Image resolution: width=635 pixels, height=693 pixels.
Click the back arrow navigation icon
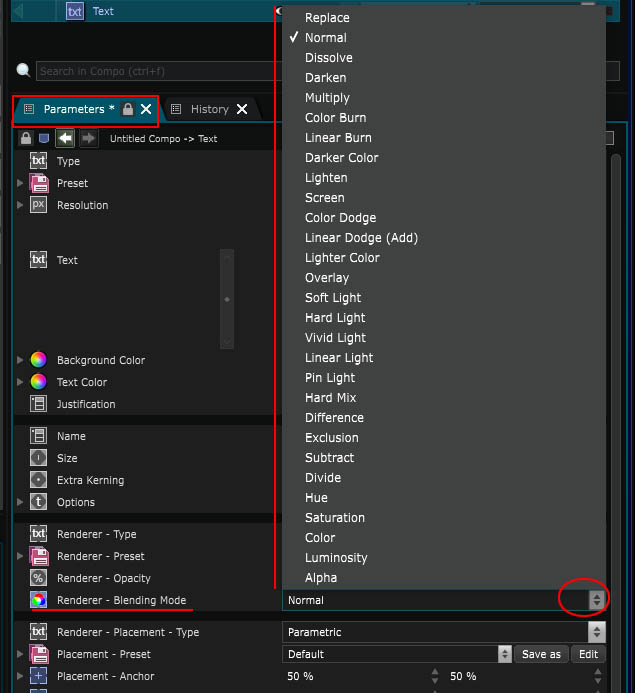pos(65,138)
